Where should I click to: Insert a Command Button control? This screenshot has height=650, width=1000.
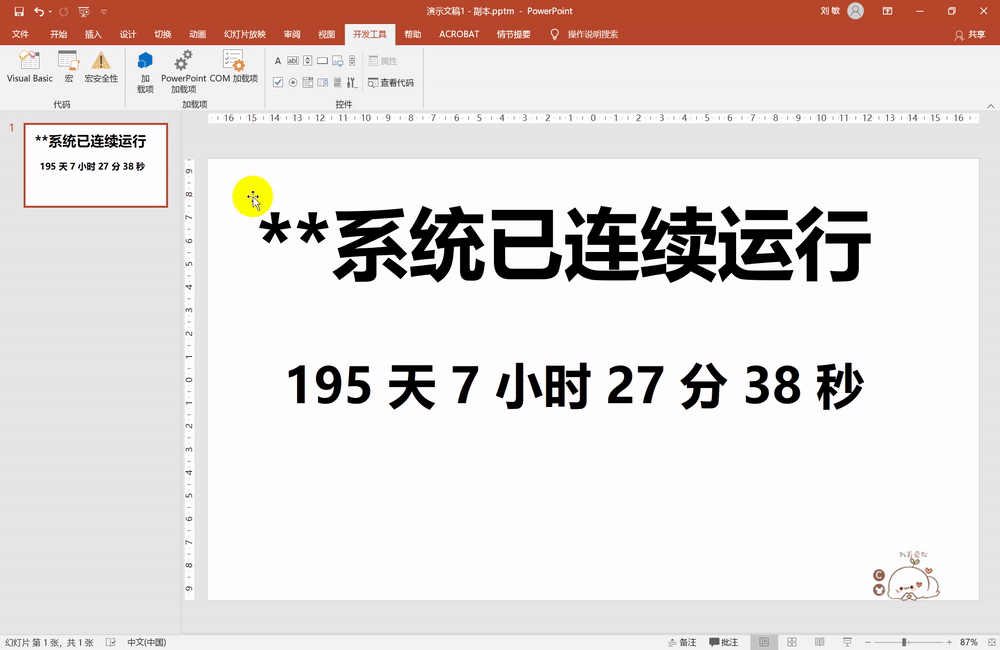click(323, 61)
